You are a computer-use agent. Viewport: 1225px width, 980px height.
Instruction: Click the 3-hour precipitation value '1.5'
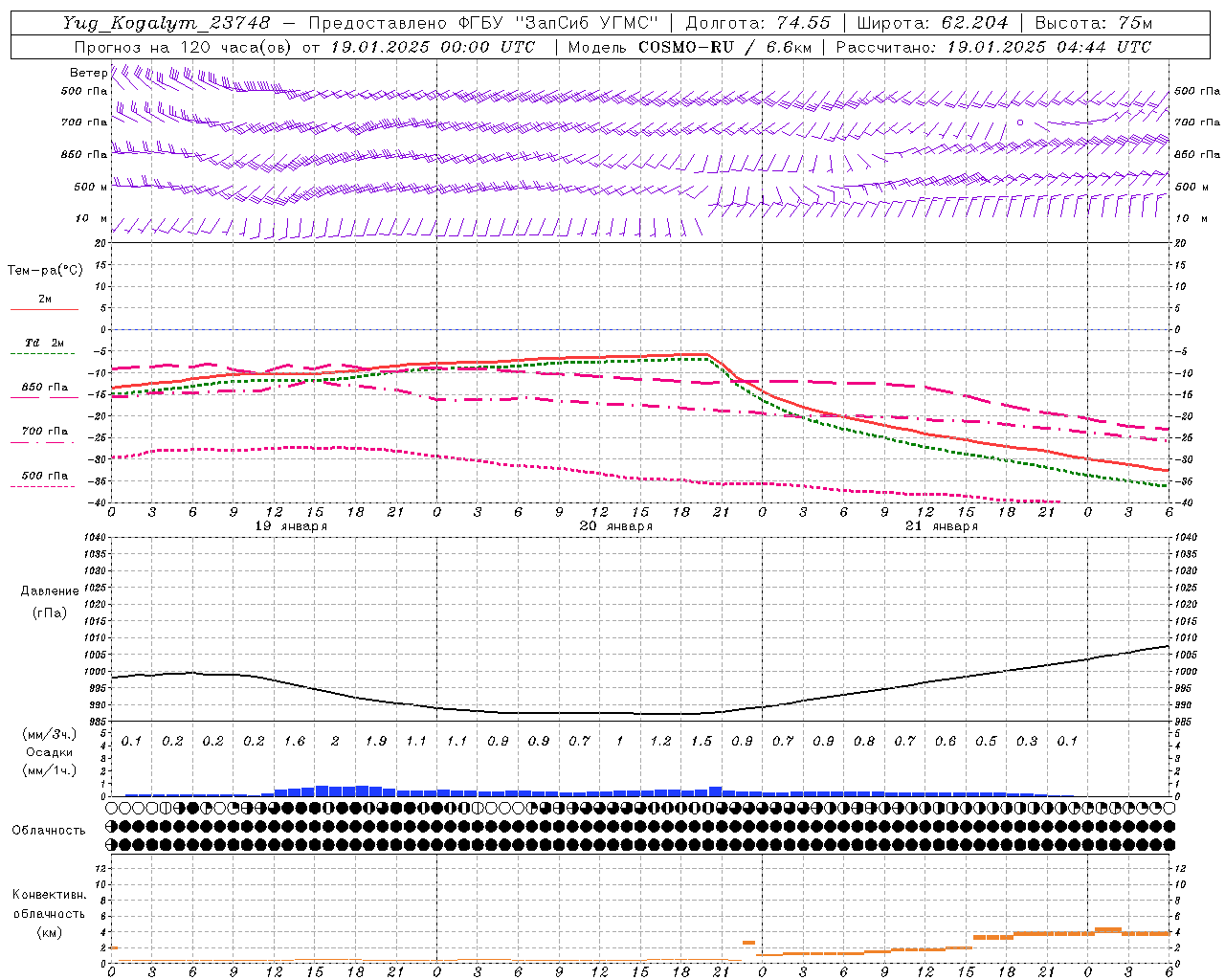(x=702, y=741)
